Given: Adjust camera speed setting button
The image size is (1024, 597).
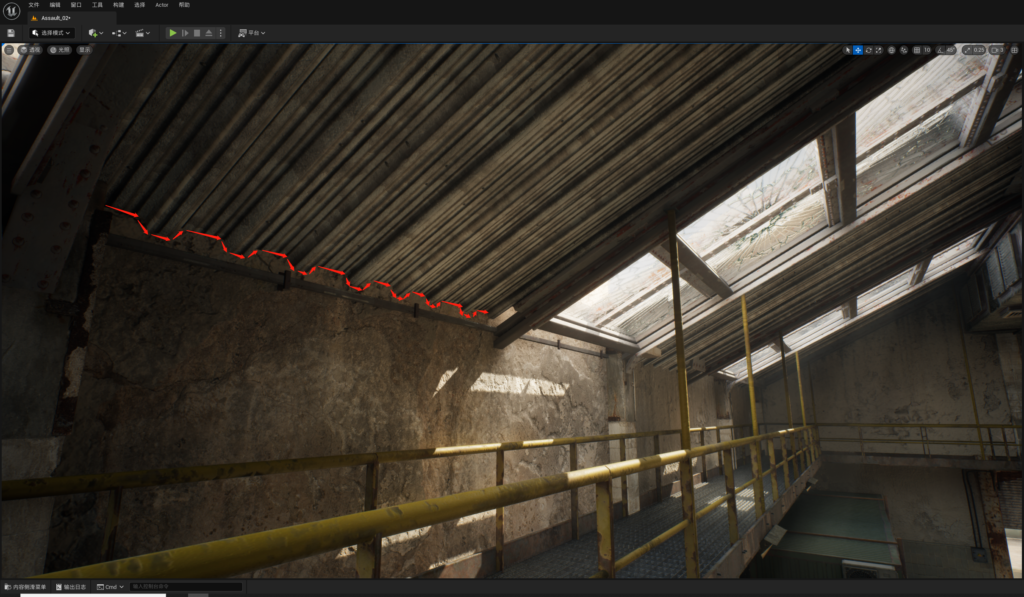Looking at the screenshot, I should (x=997, y=50).
